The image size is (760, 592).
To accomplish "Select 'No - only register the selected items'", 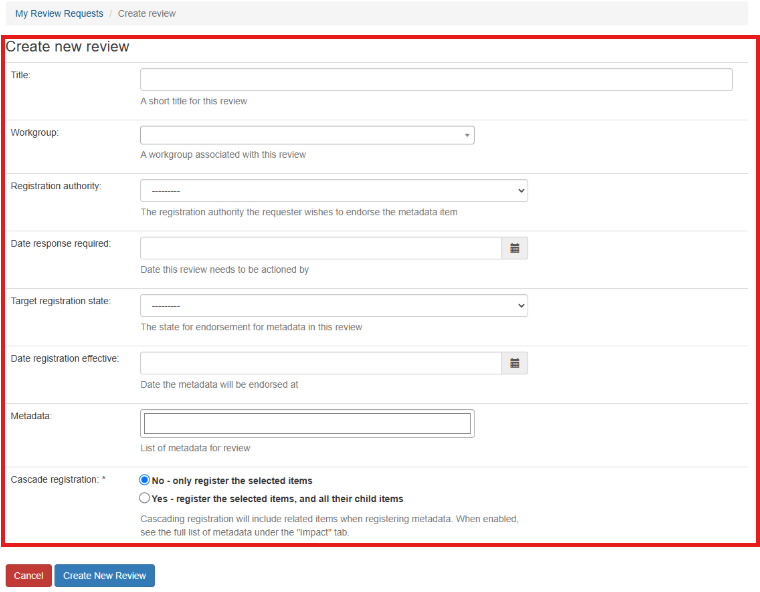I will coord(145,480).
